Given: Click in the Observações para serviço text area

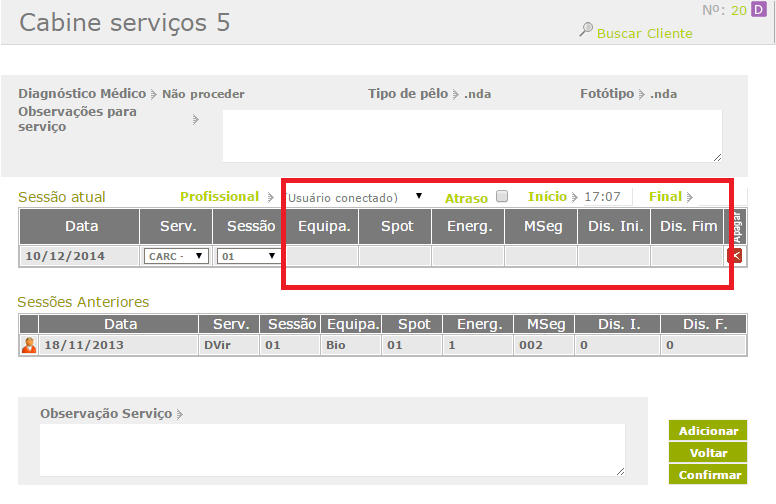Looking at the screenshot, I should (x=471, y=135).
